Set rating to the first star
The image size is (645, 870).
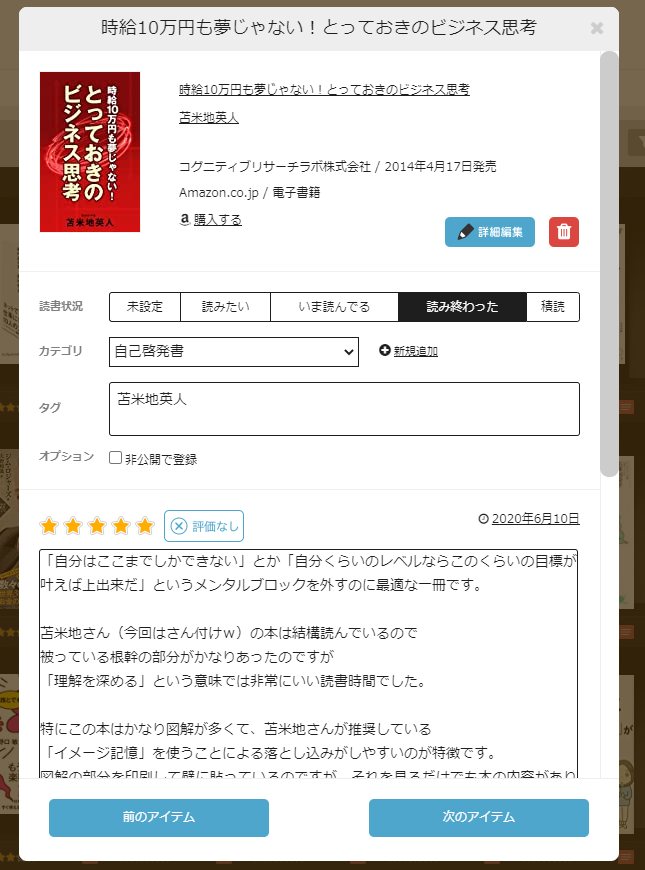49,525
